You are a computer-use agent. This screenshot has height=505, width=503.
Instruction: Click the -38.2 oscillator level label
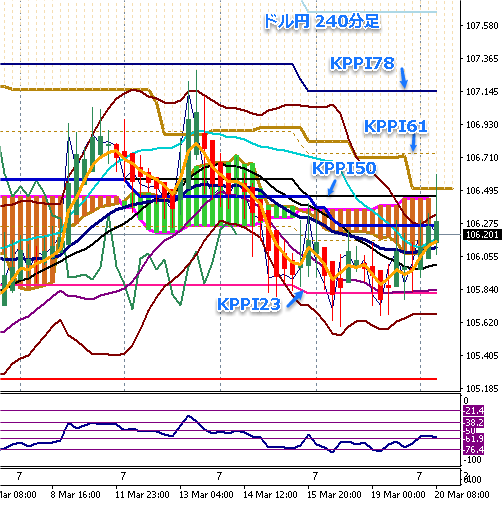click(x=474, y=423)
